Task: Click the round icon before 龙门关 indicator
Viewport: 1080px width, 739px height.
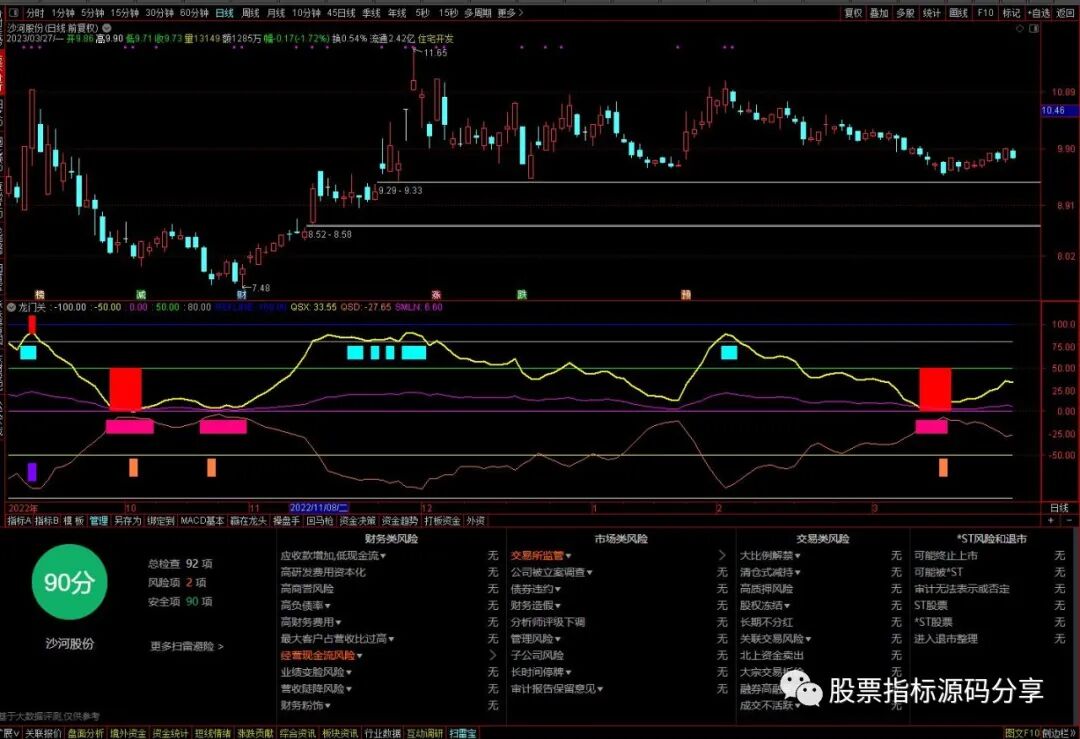Action: (12, 307)
